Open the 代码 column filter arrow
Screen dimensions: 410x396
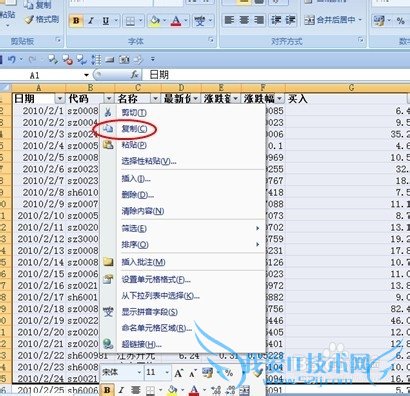(x=109, y=99)
